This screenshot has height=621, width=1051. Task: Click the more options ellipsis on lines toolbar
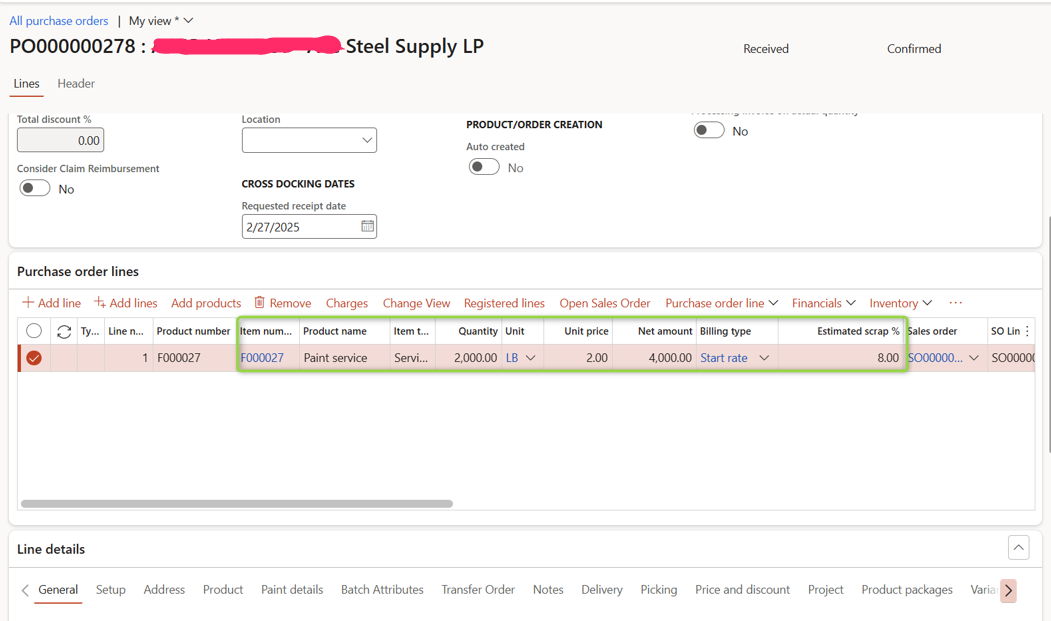[955, 303]
